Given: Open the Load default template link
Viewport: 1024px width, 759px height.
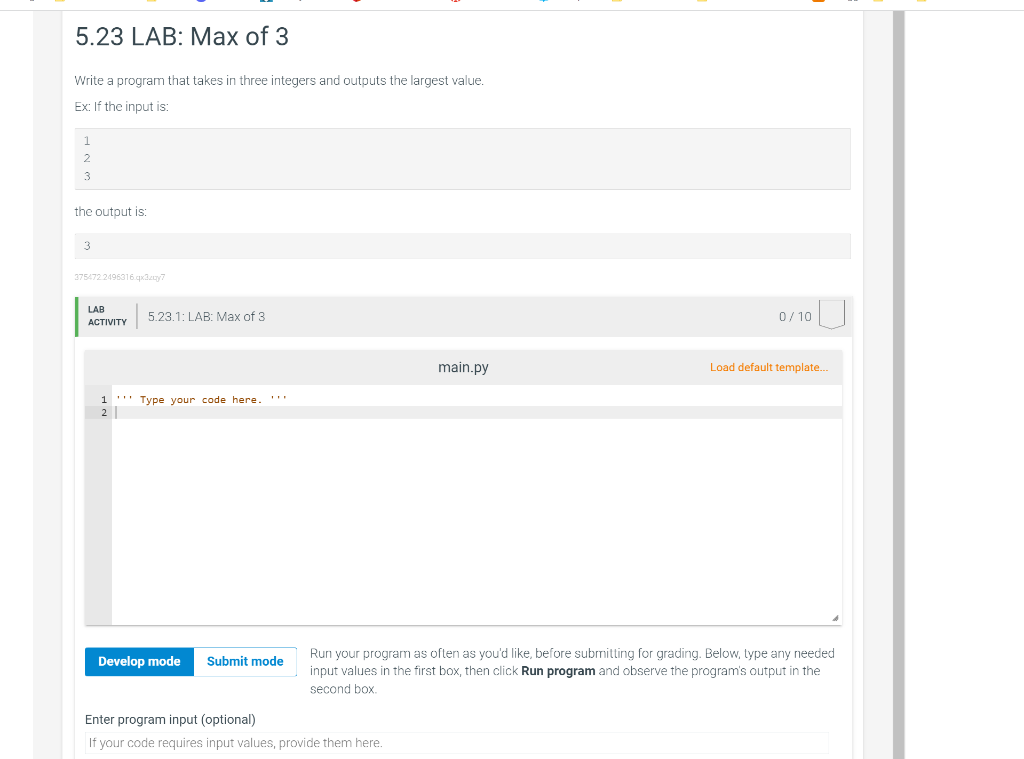Looking at the screenshot, I should (x=769, y=367).
